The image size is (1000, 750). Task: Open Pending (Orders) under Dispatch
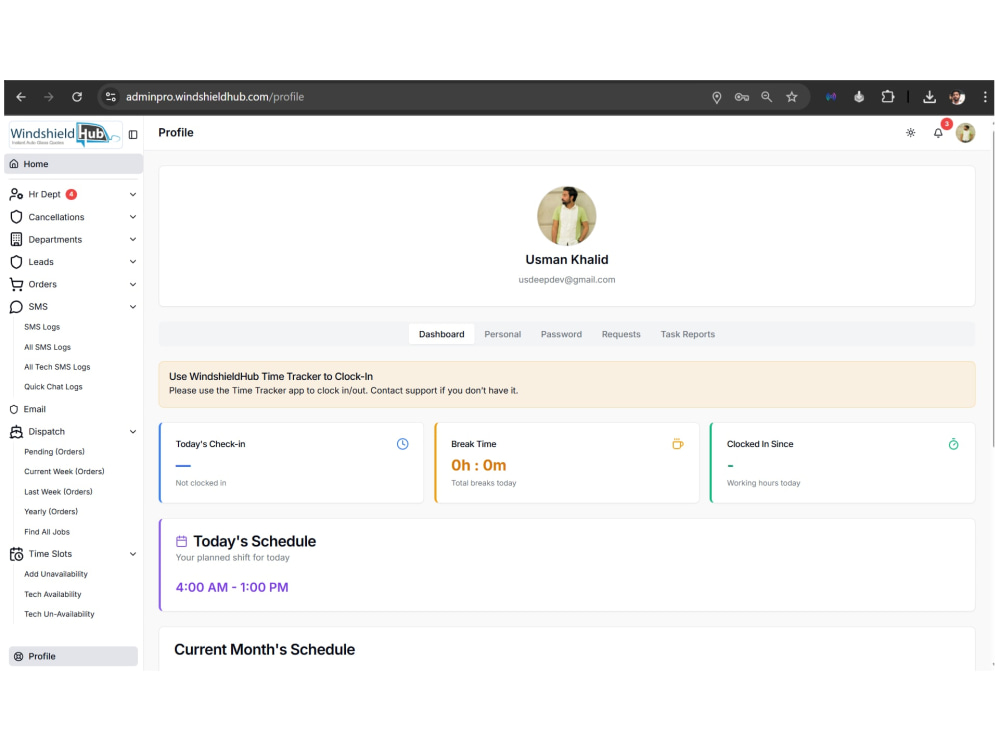coord(54,452)
